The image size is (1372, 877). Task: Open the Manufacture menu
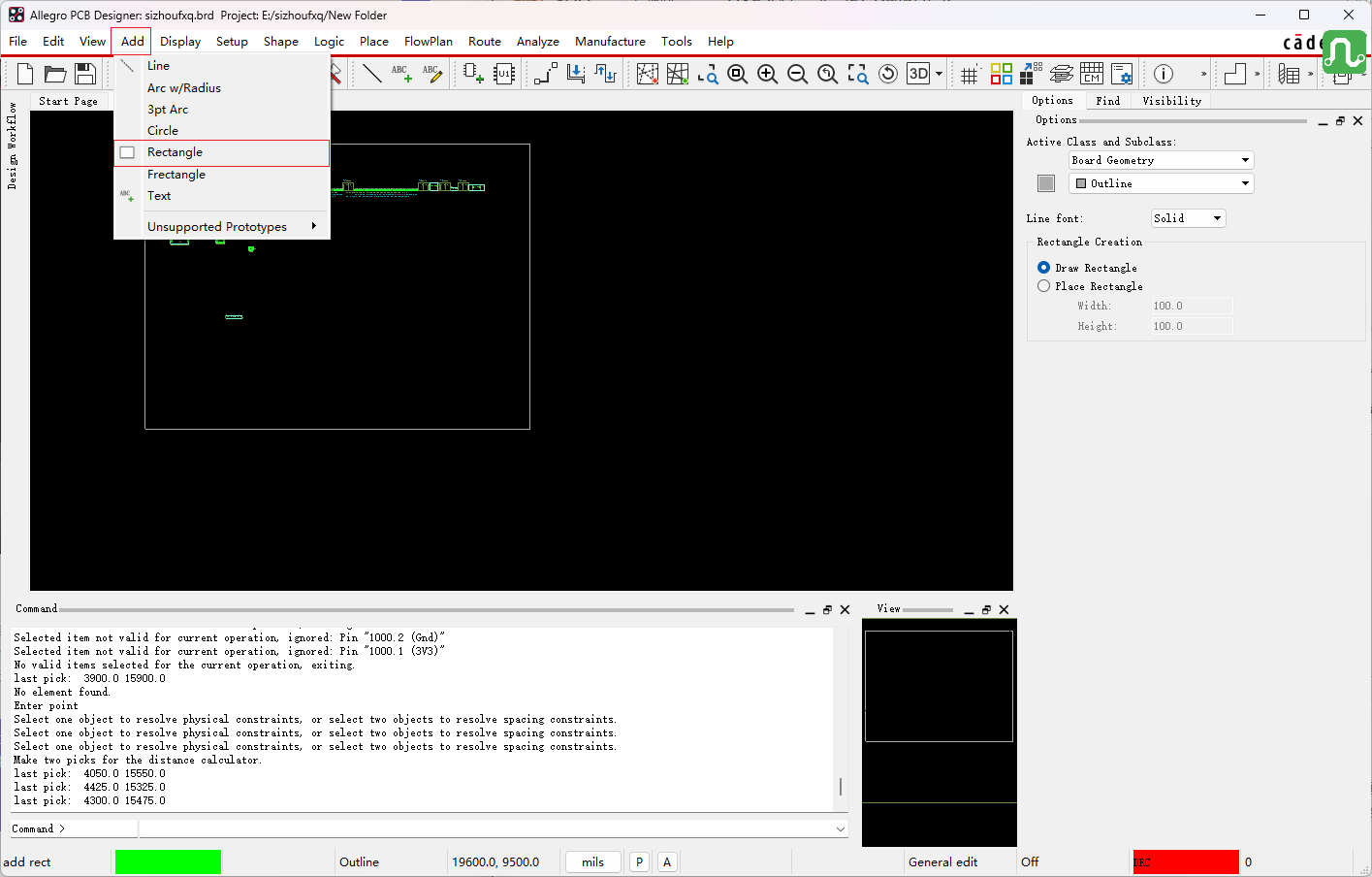(x=610, y=41)
